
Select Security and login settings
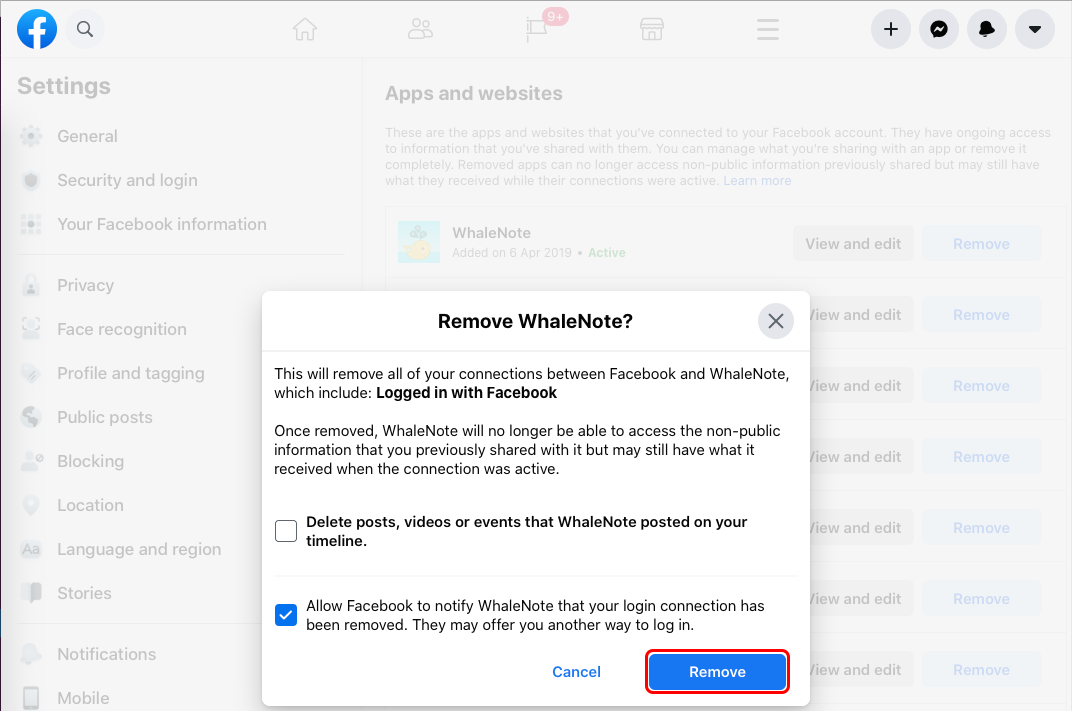coord(127,180)
